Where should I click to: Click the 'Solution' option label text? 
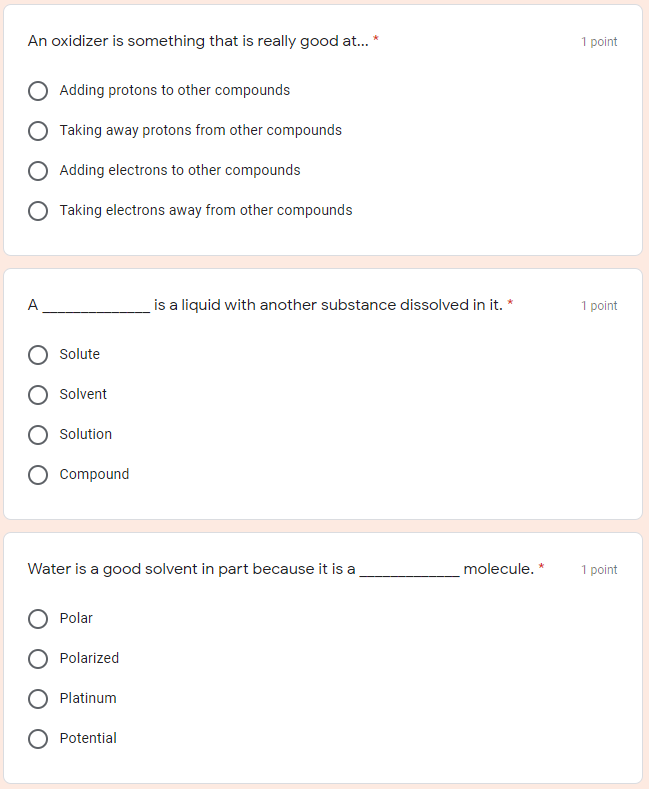86,434
